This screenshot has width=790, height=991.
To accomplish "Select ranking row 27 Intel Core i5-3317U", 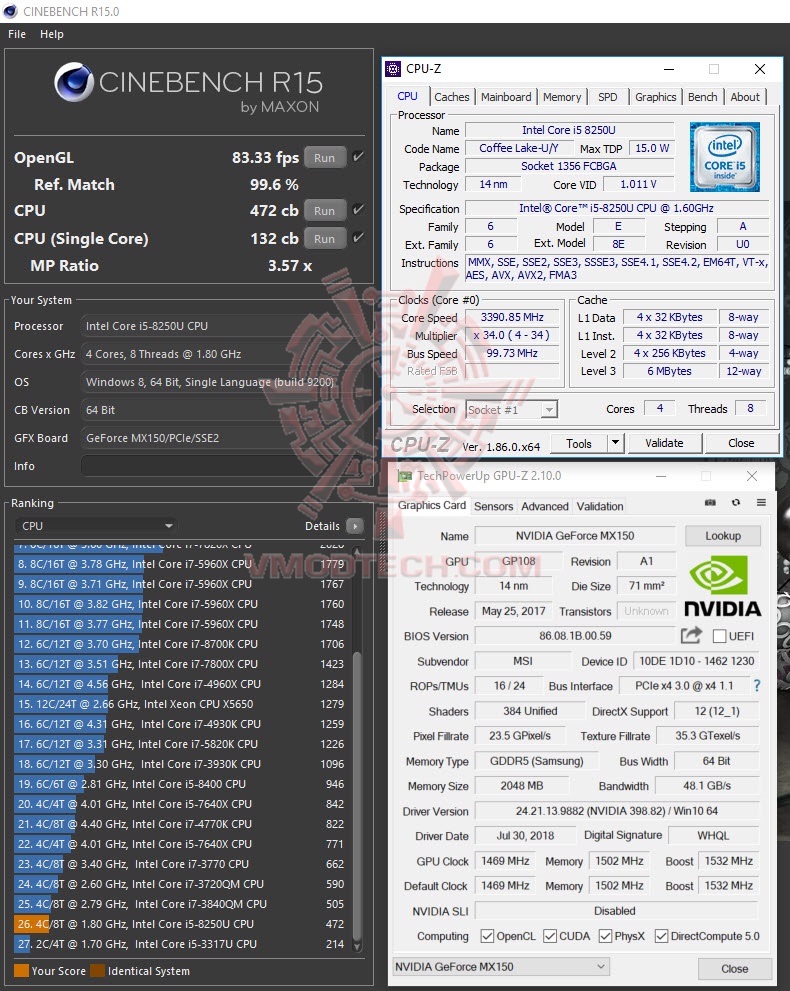I will point(182,944).
